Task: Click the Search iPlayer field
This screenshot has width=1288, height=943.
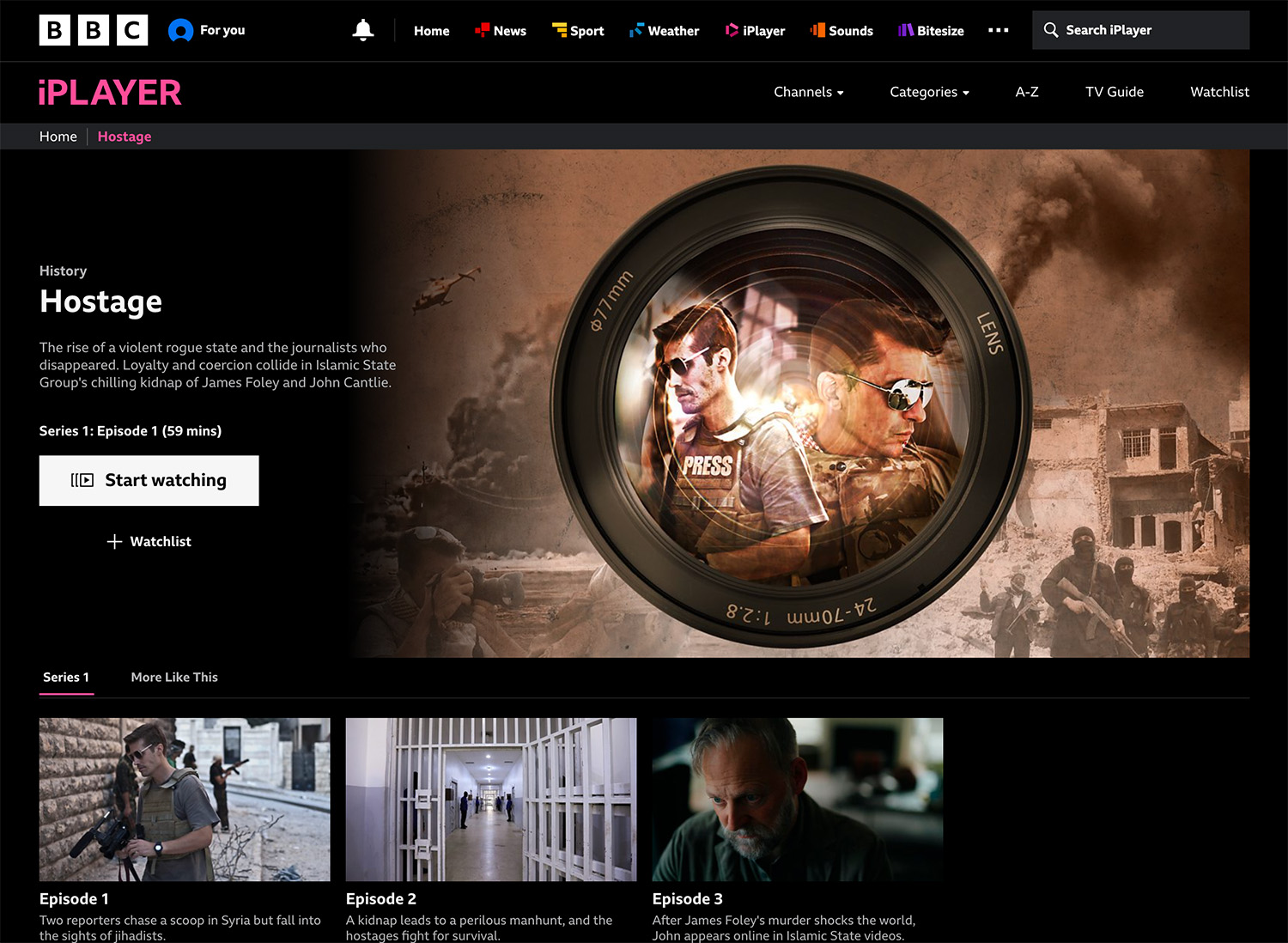Action: click(x=1140, y=30)
